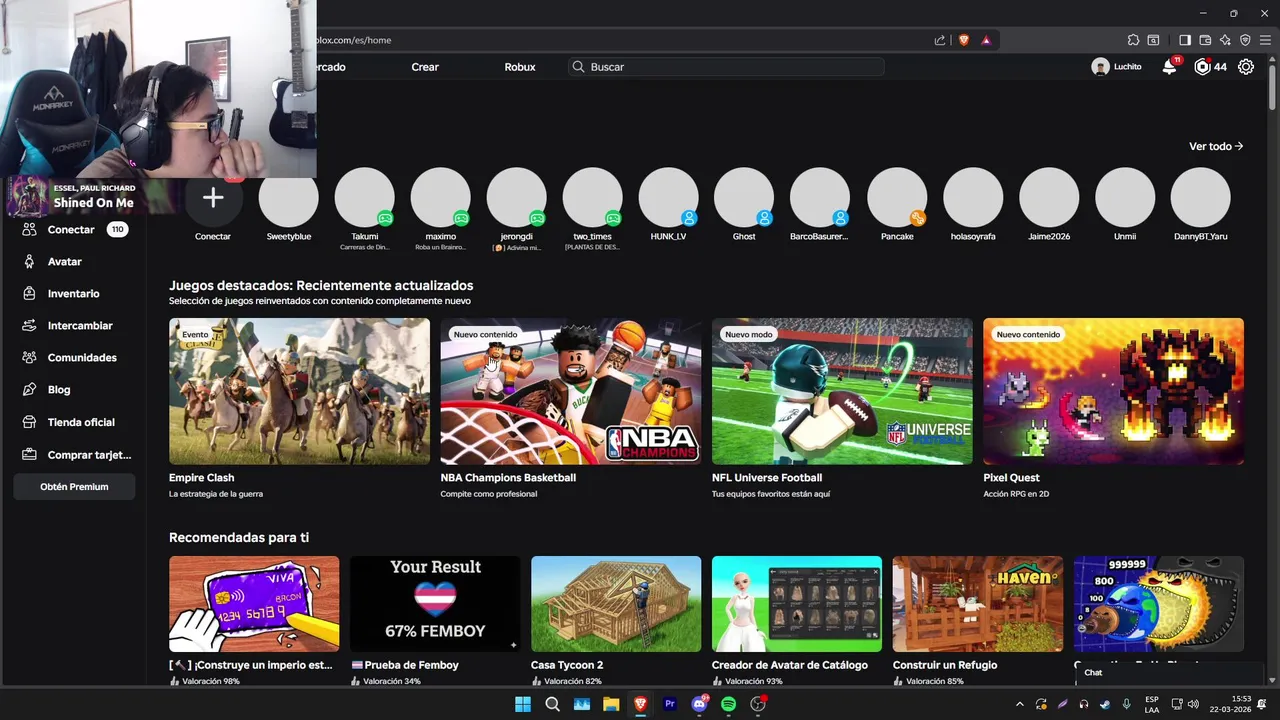Open the File Explorer taskbar icon
Viewport: 1280px width, 720px height.
tap(611, 704)
